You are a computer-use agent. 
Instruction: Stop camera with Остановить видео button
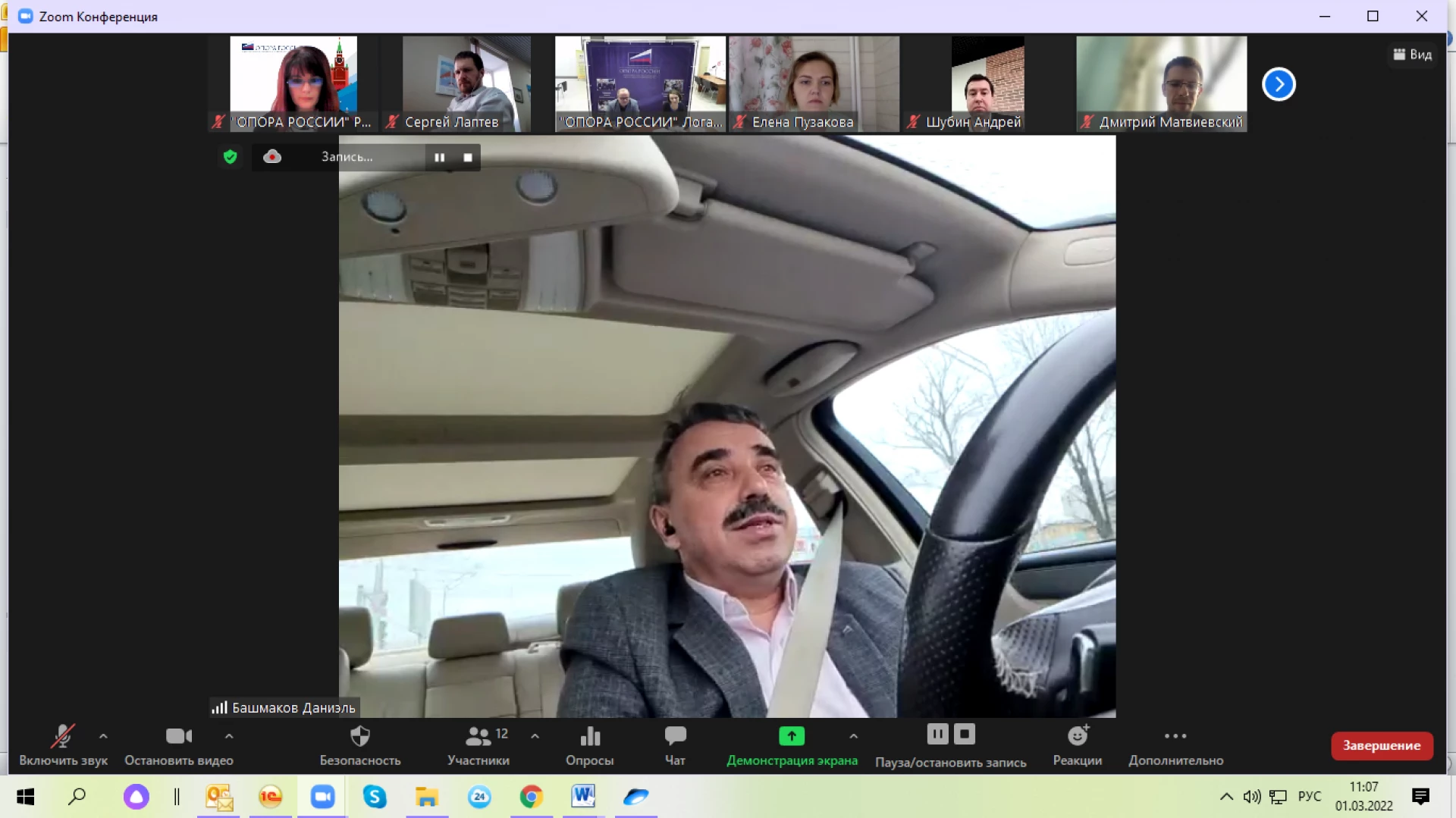tap(179, 745)
